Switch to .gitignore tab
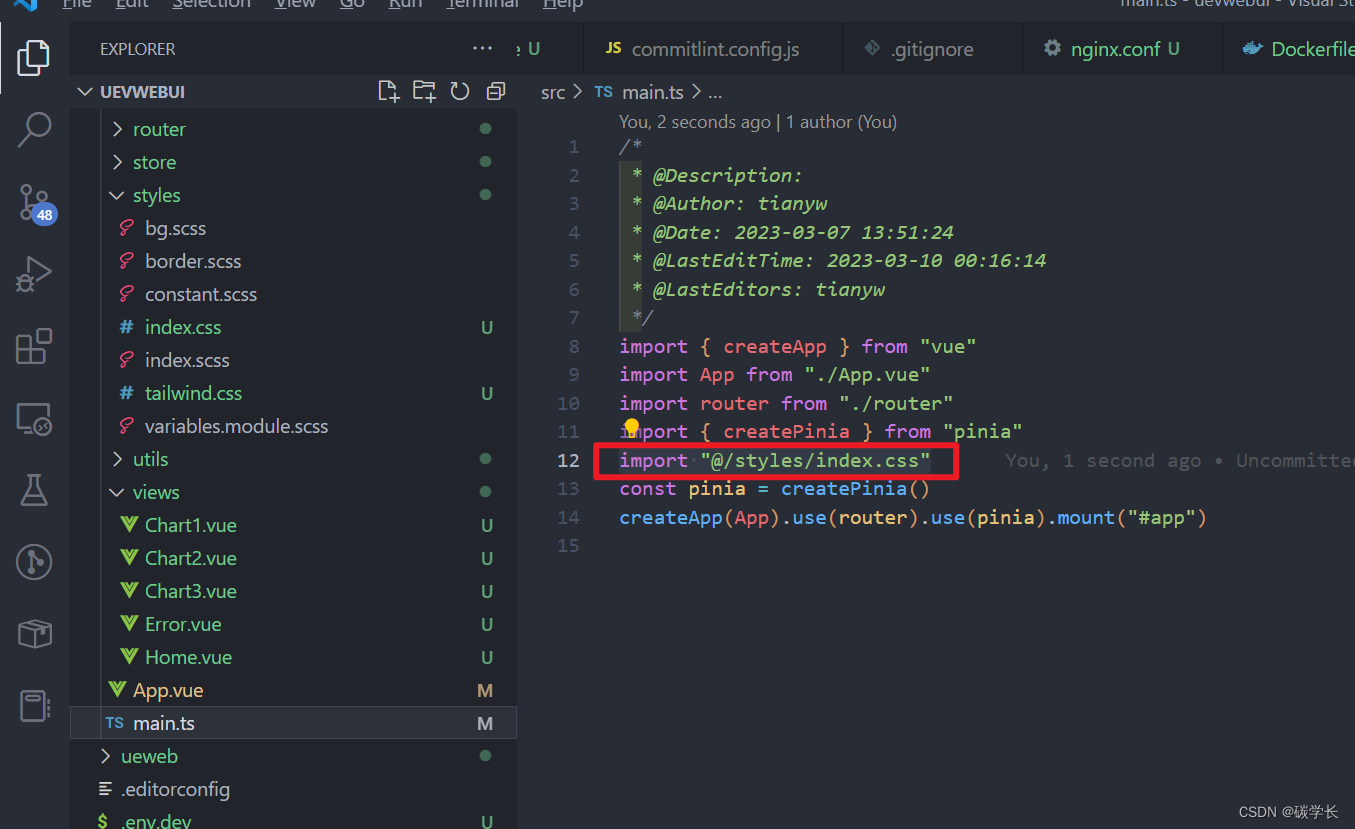The height and width of the screenshot is (829, 1355). click(932, 49)
